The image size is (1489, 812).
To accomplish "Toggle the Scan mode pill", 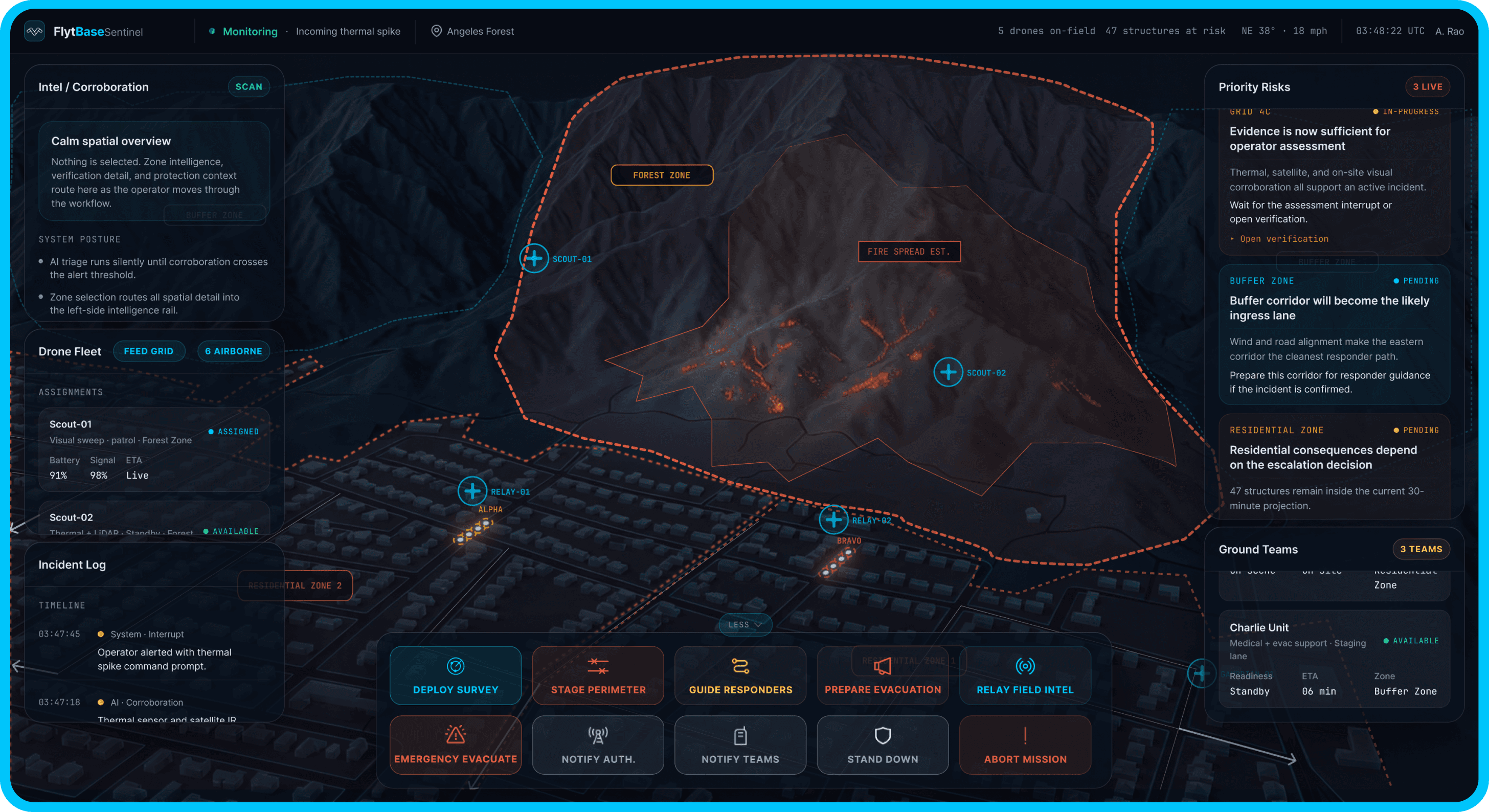I will (x=249, y=87).
